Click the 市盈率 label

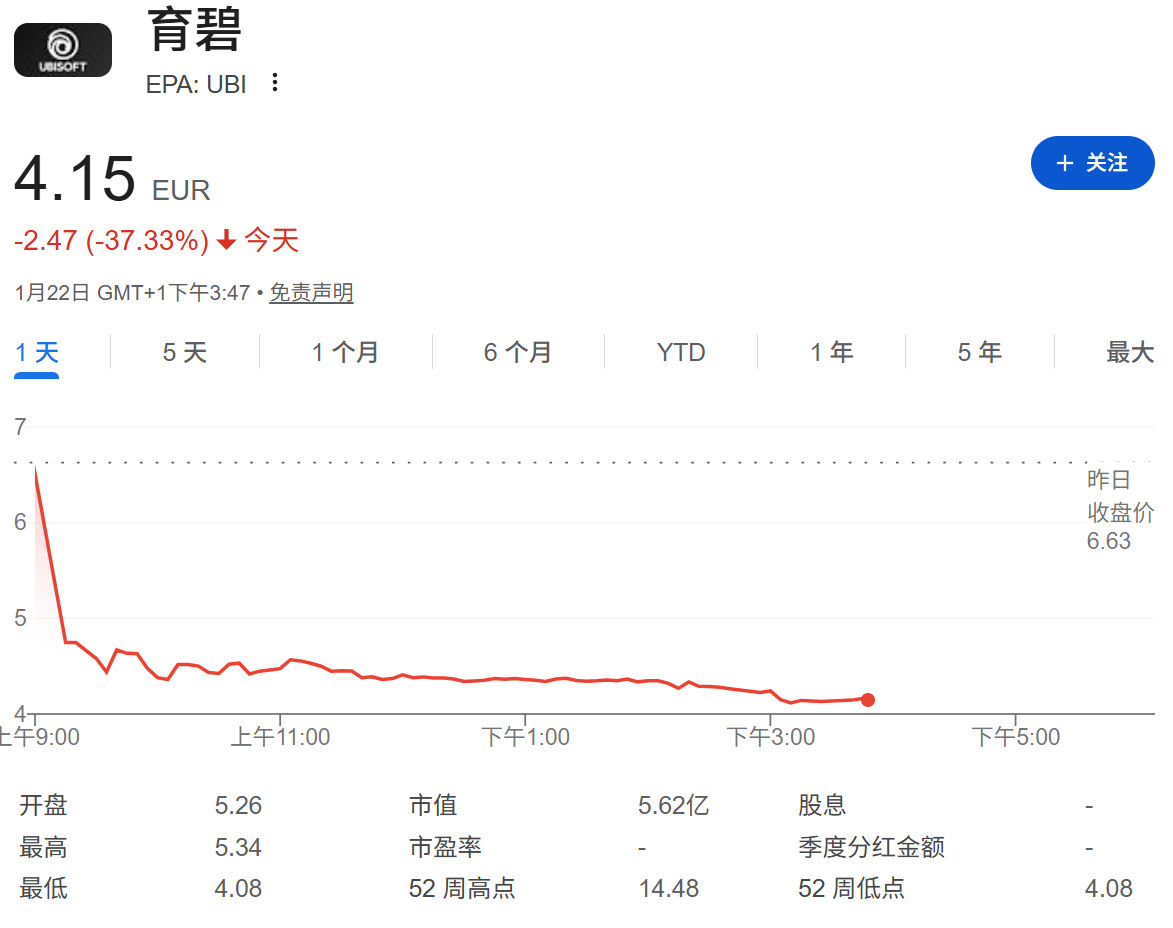pyautogui.click(x=445, y=847)
